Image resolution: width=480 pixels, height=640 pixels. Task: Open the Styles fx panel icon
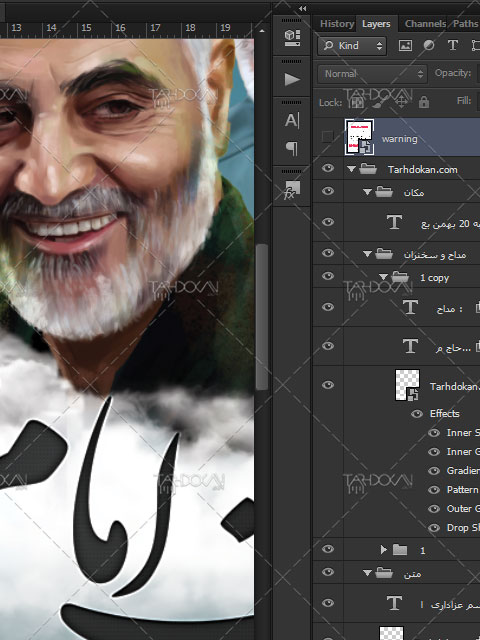coord(291,190)
